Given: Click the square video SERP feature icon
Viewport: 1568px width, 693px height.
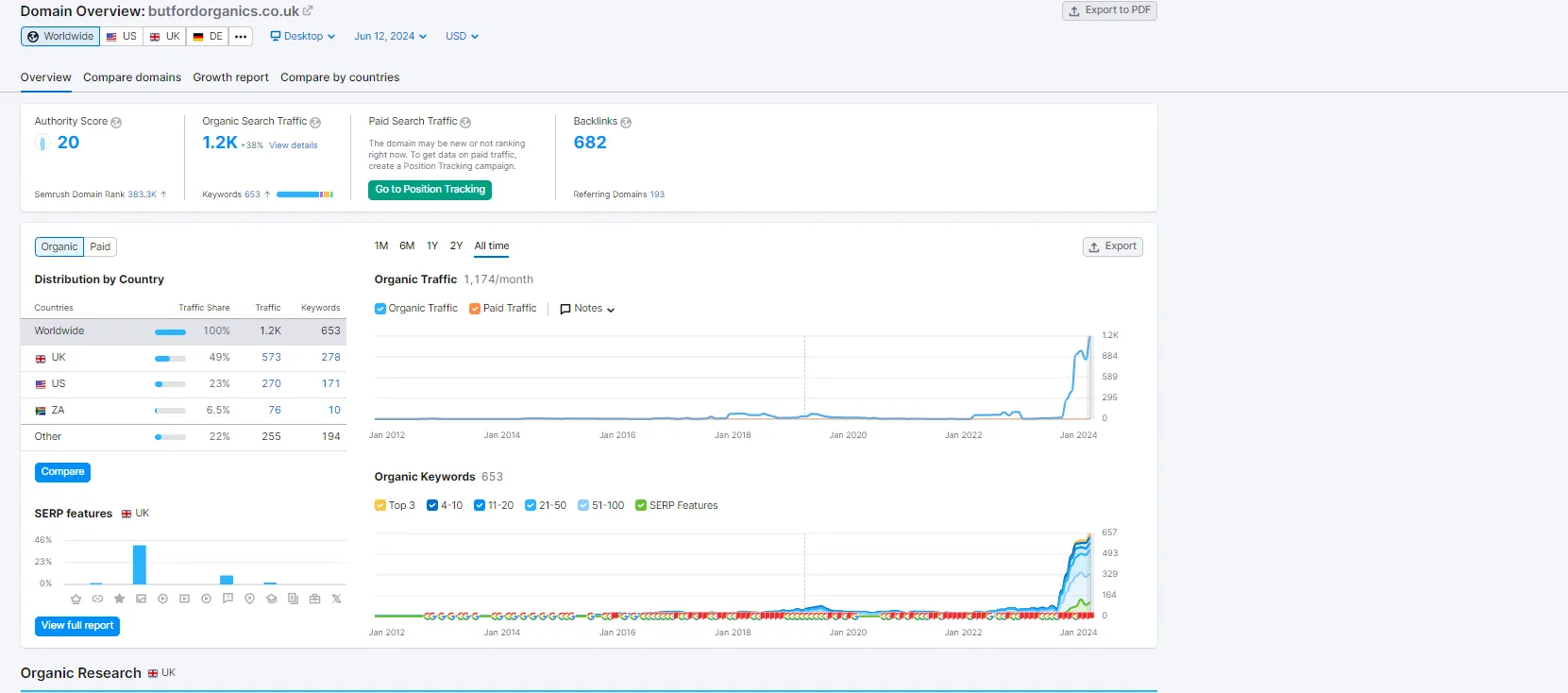Looking at the screenshot, I should pyautogui.click(x=184, y=599).
